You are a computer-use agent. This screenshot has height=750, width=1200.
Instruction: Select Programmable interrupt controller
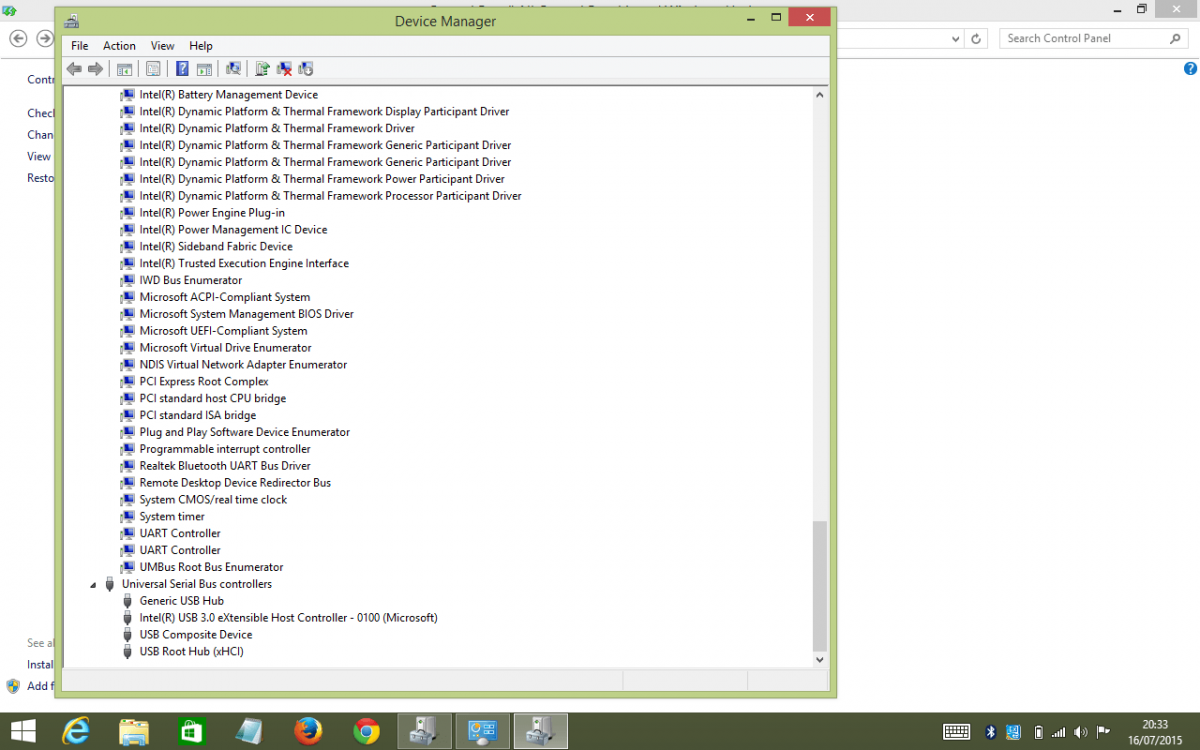225,449
